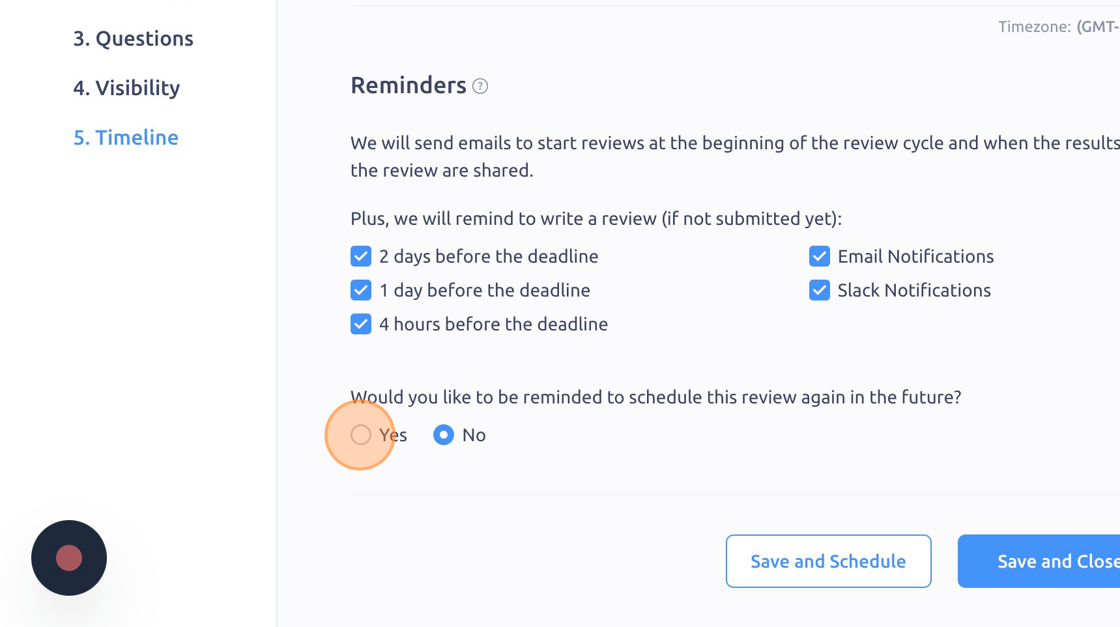The height and width of the screenshot is (627, 1120).
Task: Click the Save and Schedule button
Action: pos(829,561)
